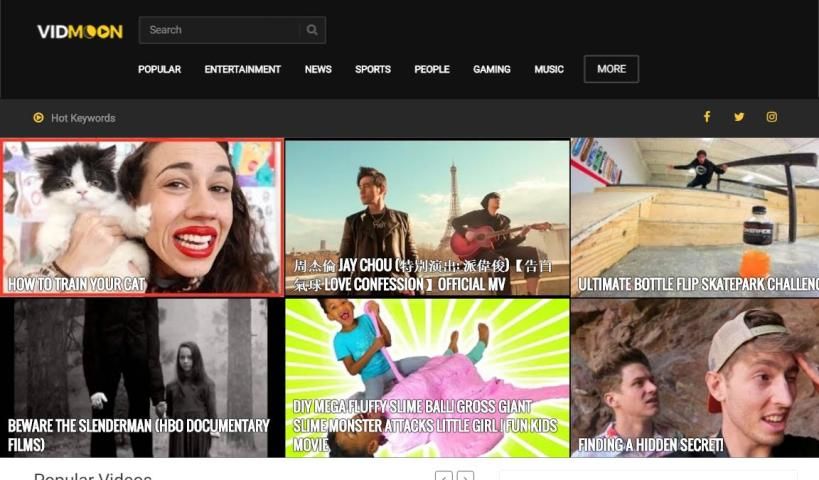Viewport: 819px width, 480px height.
Task: Expand the MORE categories menu
Action: click(611, 69)
